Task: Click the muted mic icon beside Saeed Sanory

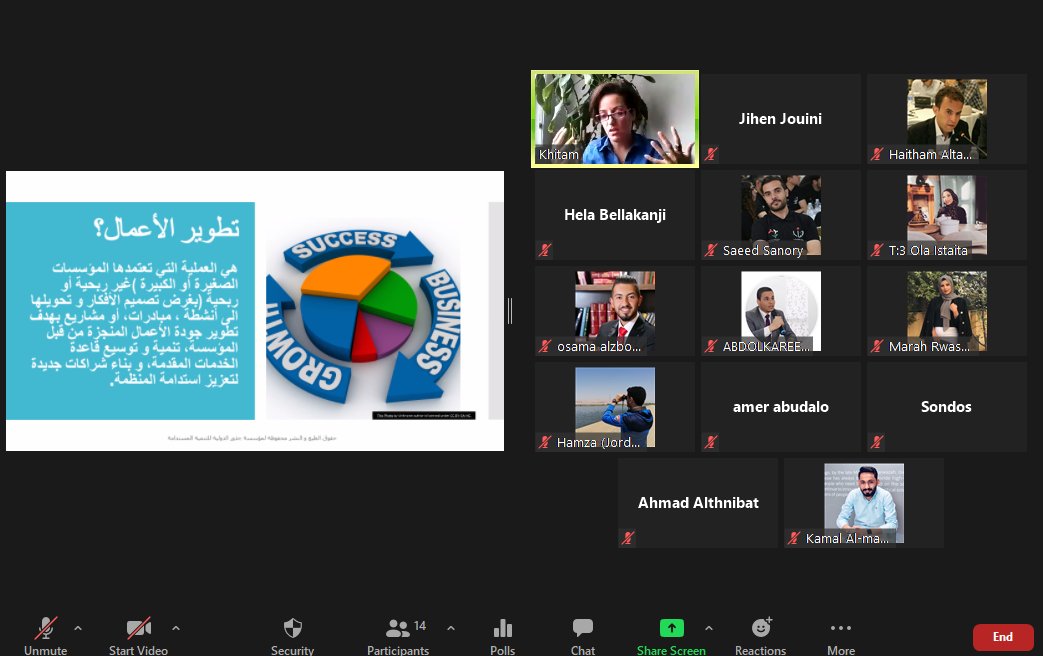Action: 711,250
